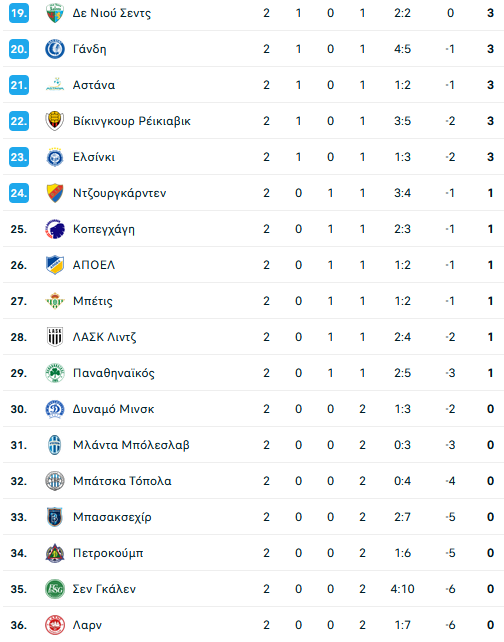Click the Ντζουργκάρντεν team name
This screenshot has width=504, height=642.
point(120,193)
